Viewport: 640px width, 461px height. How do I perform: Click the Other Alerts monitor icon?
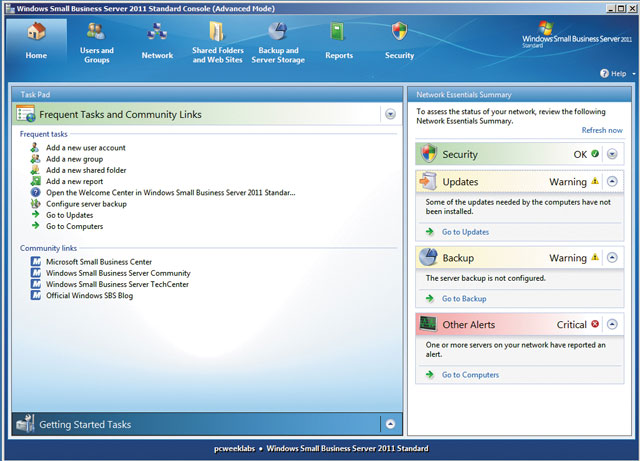tap(428, 324)
